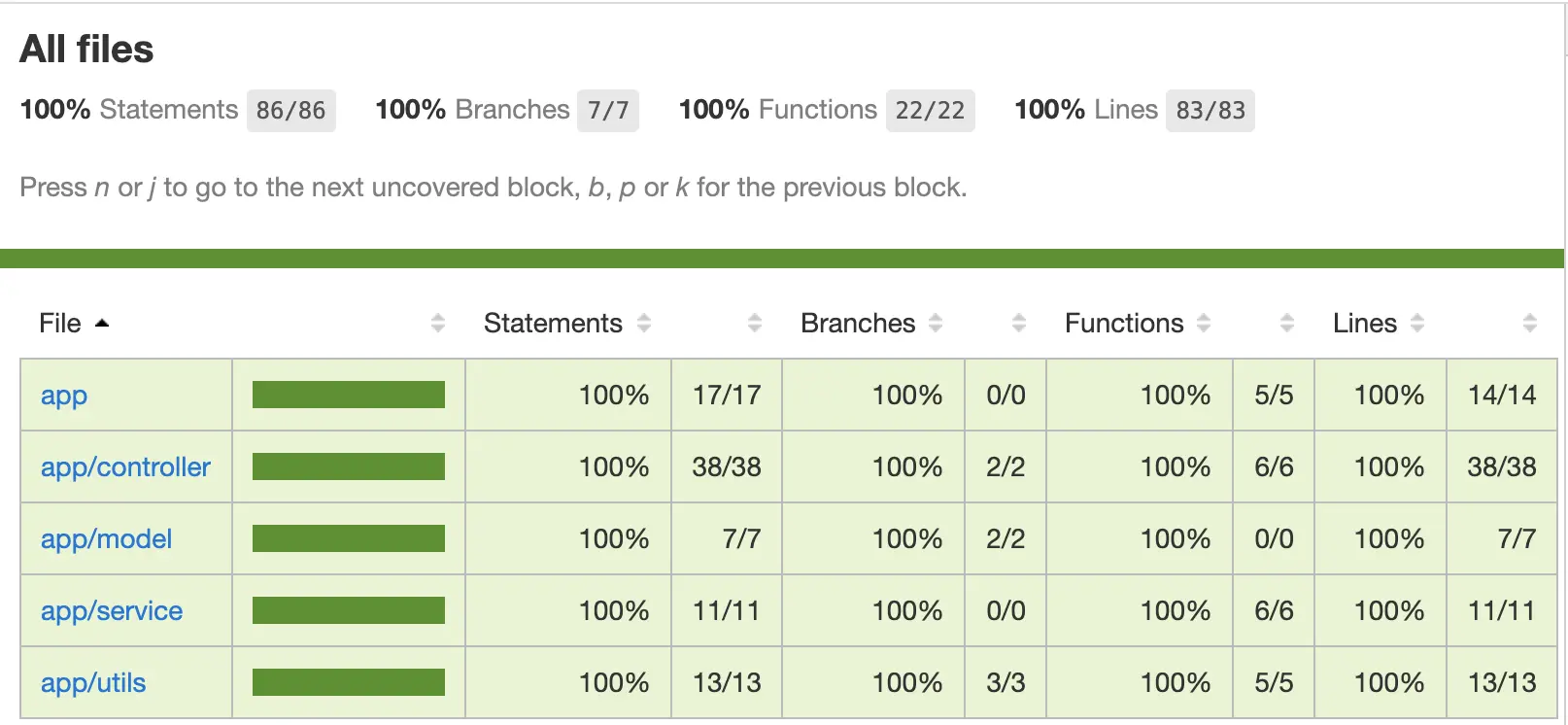Click sort icon for Branches count column
The width and height of the screenshot is (1568, 725).
point(1019,324)
